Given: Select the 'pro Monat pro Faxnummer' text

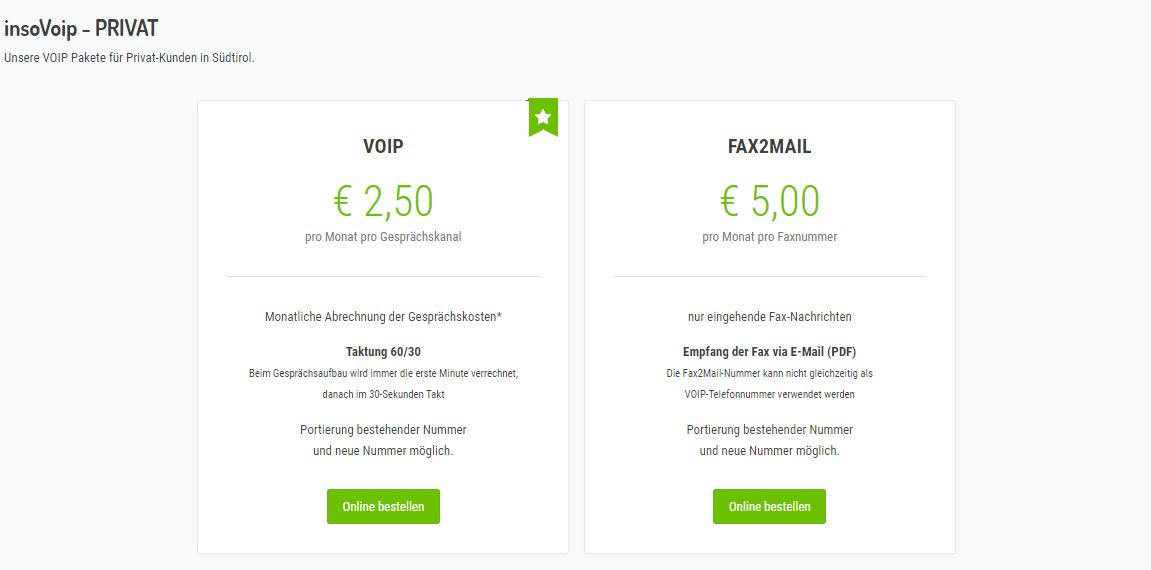Looking at the screenshot, I should coord(769,237).
